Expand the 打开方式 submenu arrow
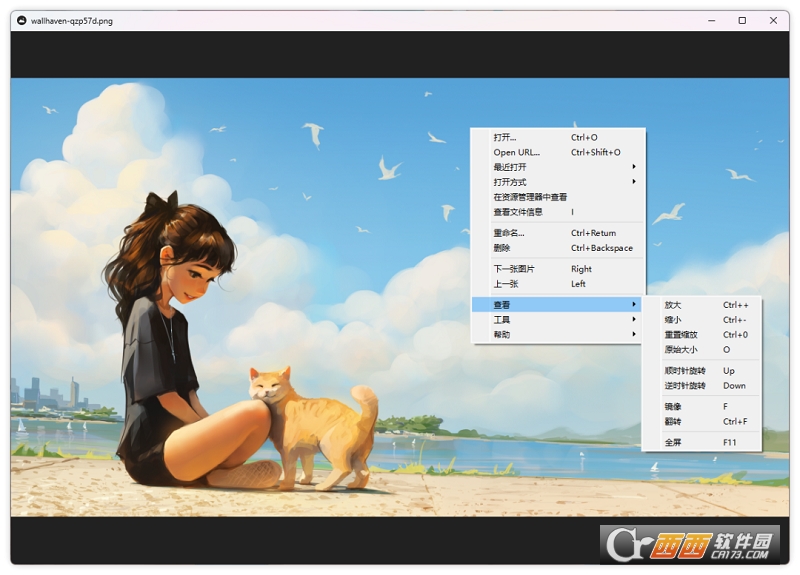This screenshot has width=800, height=575. [634, 182]
